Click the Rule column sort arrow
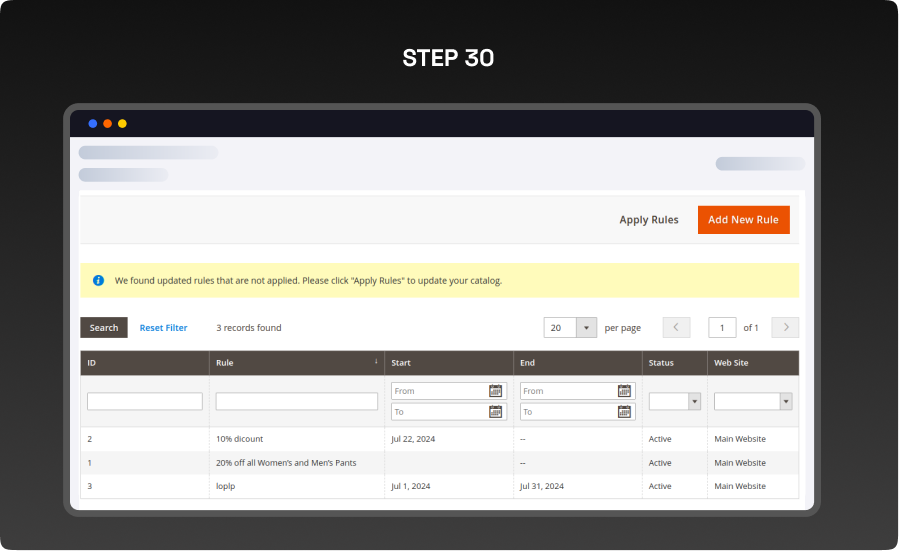The width and height of the screenshot is (899, 551). (x=376, y=362)
